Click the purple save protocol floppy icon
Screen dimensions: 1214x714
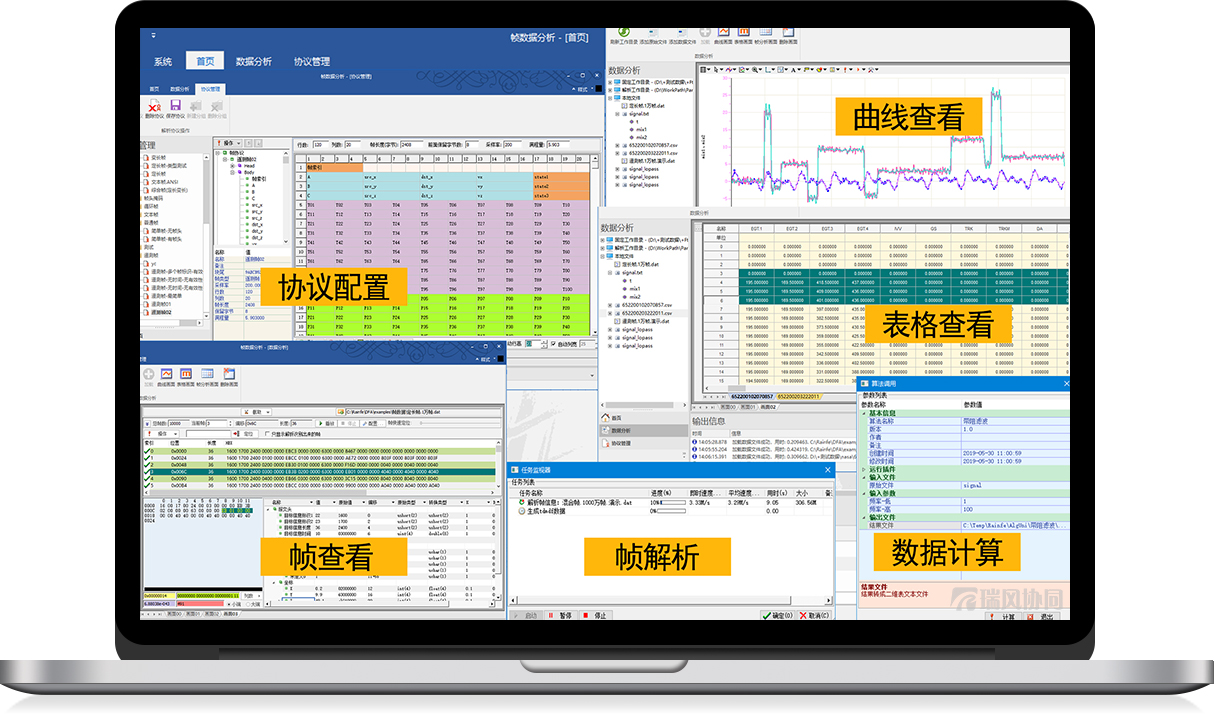click(176, 107)
